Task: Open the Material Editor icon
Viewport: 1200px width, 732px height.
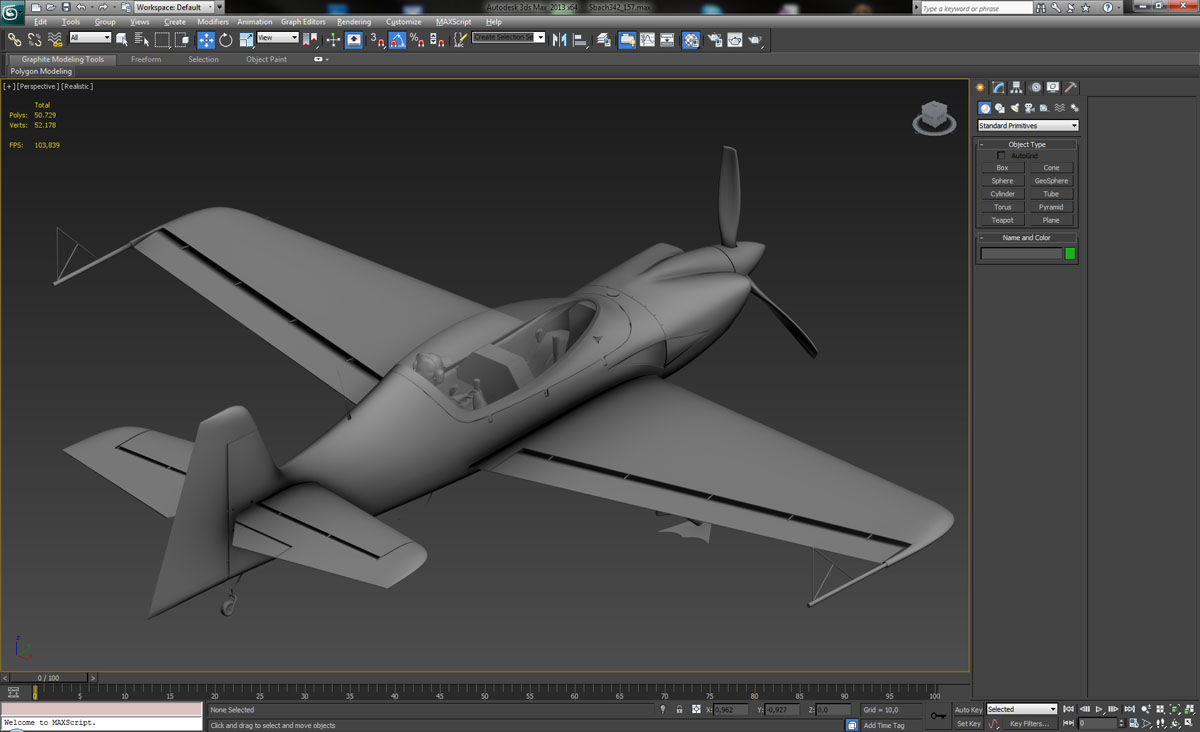Action: click(x=691, y=40)
